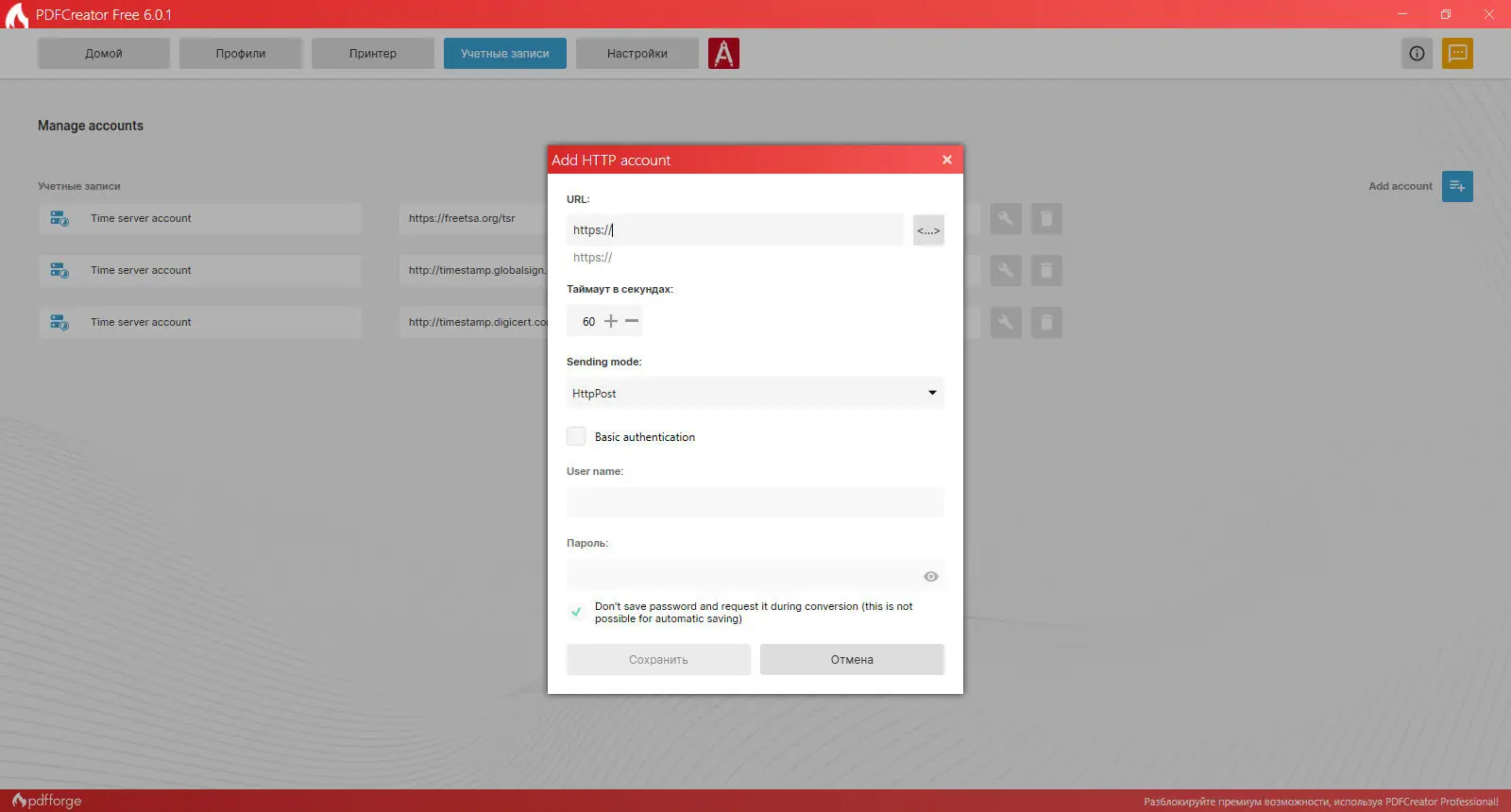Click the pdfforge logo in the footer
Viewport: 1511px width, 812px height.
[47, 801]
